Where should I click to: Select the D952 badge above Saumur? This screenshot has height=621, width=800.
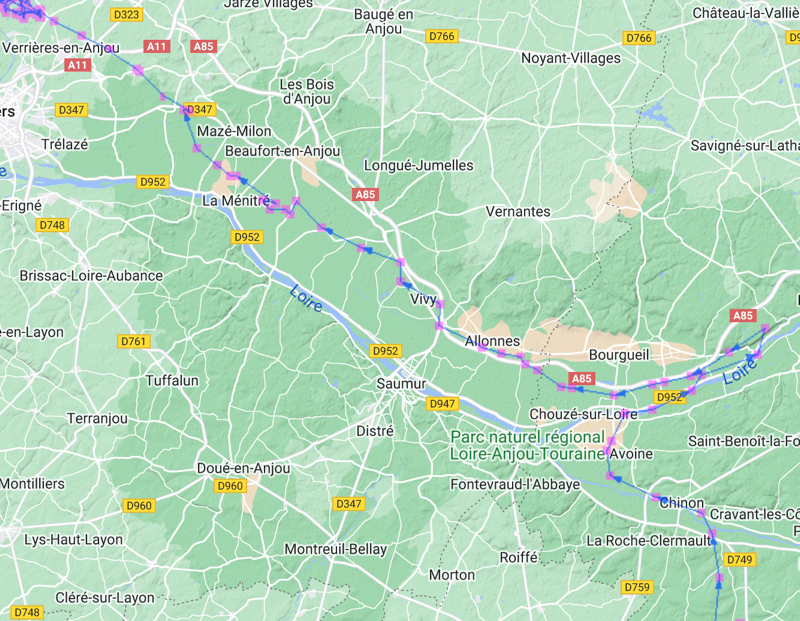pyautogui.click(x=385, y=351)
